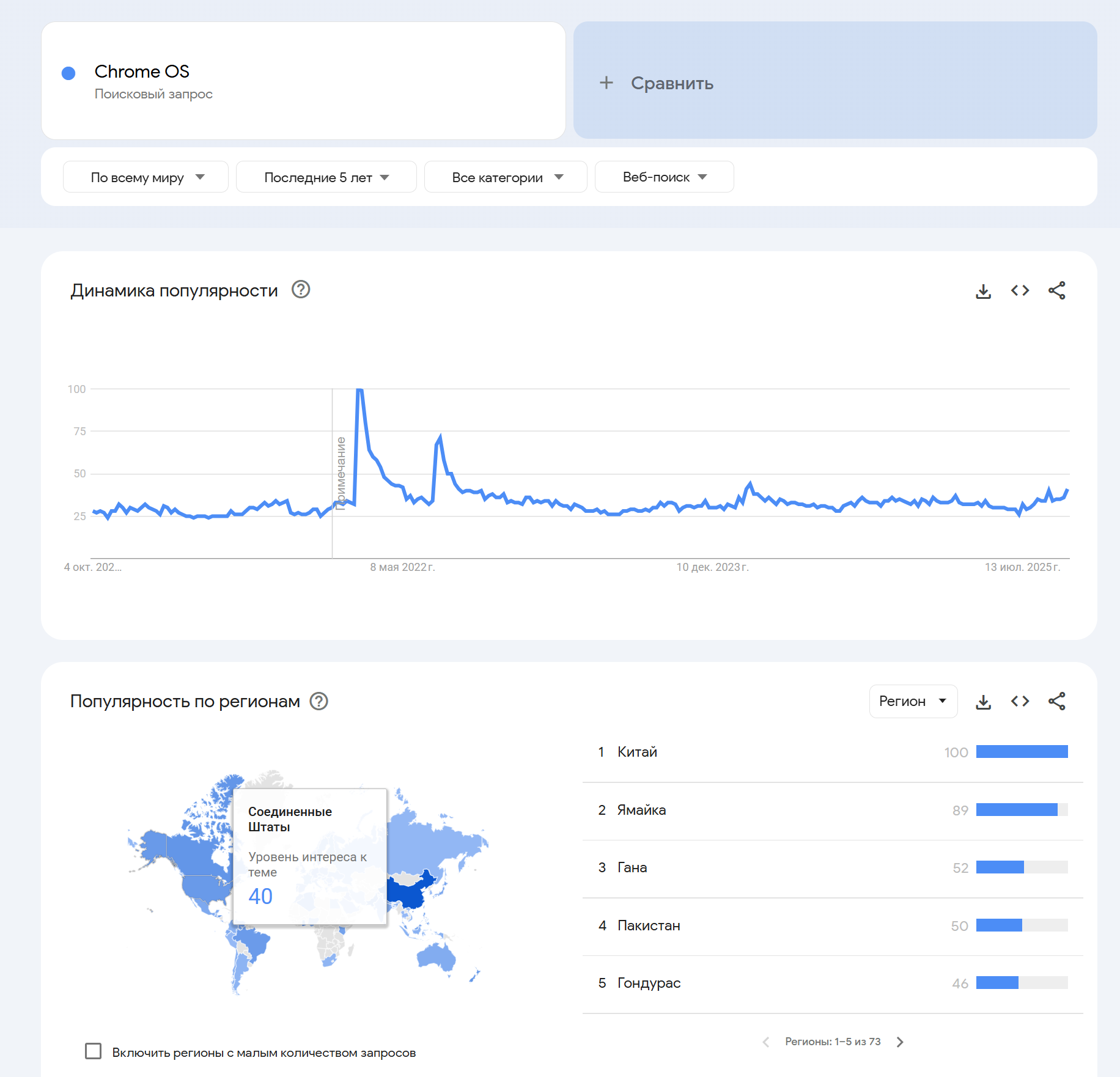Enable including low search volume regions
The image size is (1120, 1077).
coord(94,1051)
